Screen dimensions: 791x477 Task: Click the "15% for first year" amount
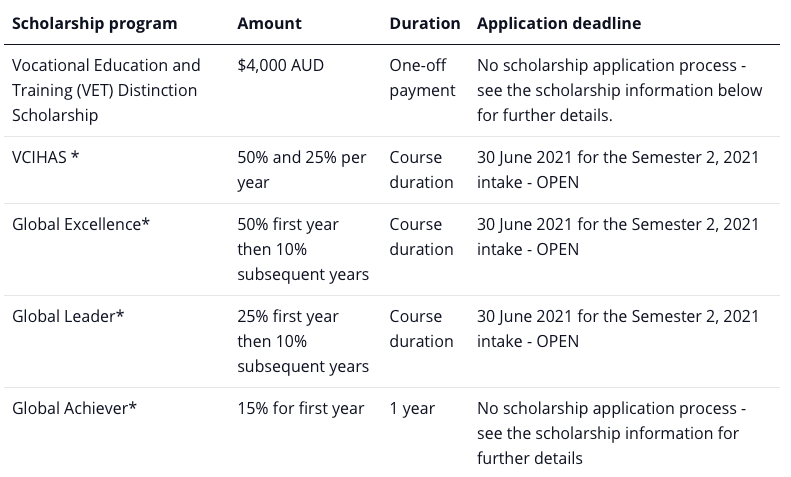coord(300,408)
